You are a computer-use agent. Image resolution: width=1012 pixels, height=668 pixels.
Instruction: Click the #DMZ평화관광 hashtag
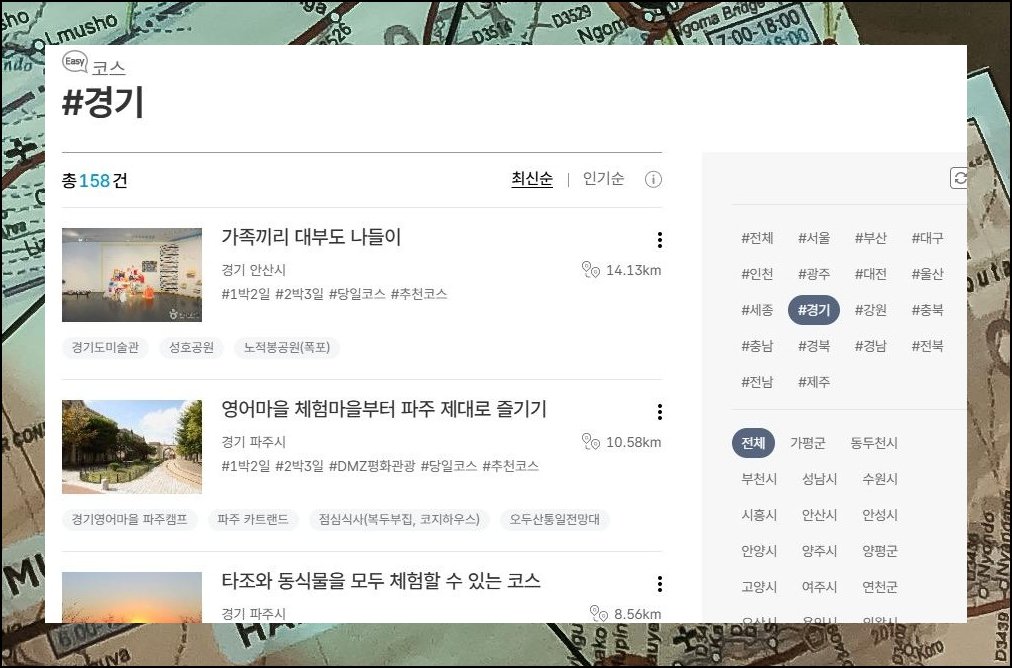[x=372, y=466]
